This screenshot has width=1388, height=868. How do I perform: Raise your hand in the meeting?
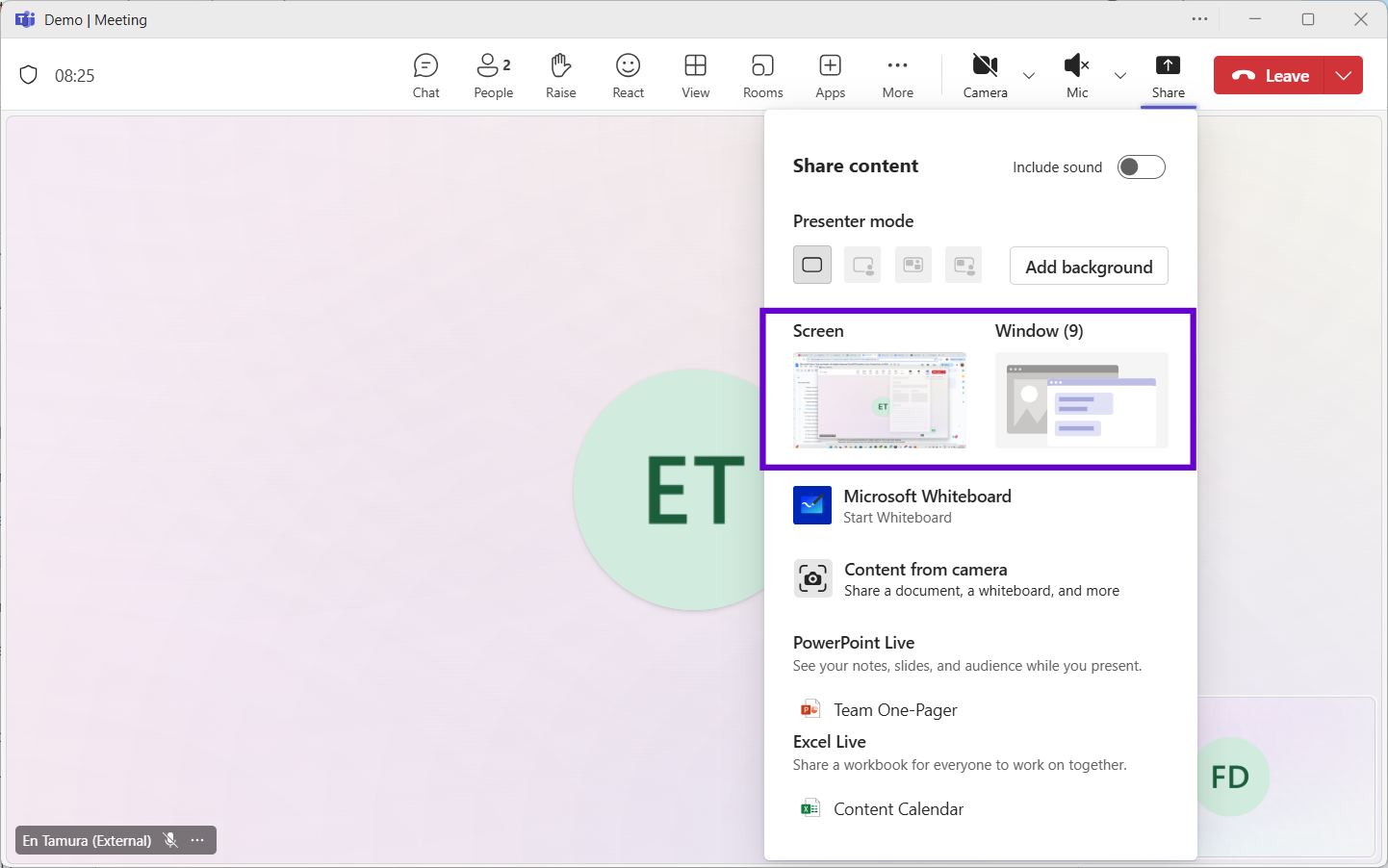561,76
